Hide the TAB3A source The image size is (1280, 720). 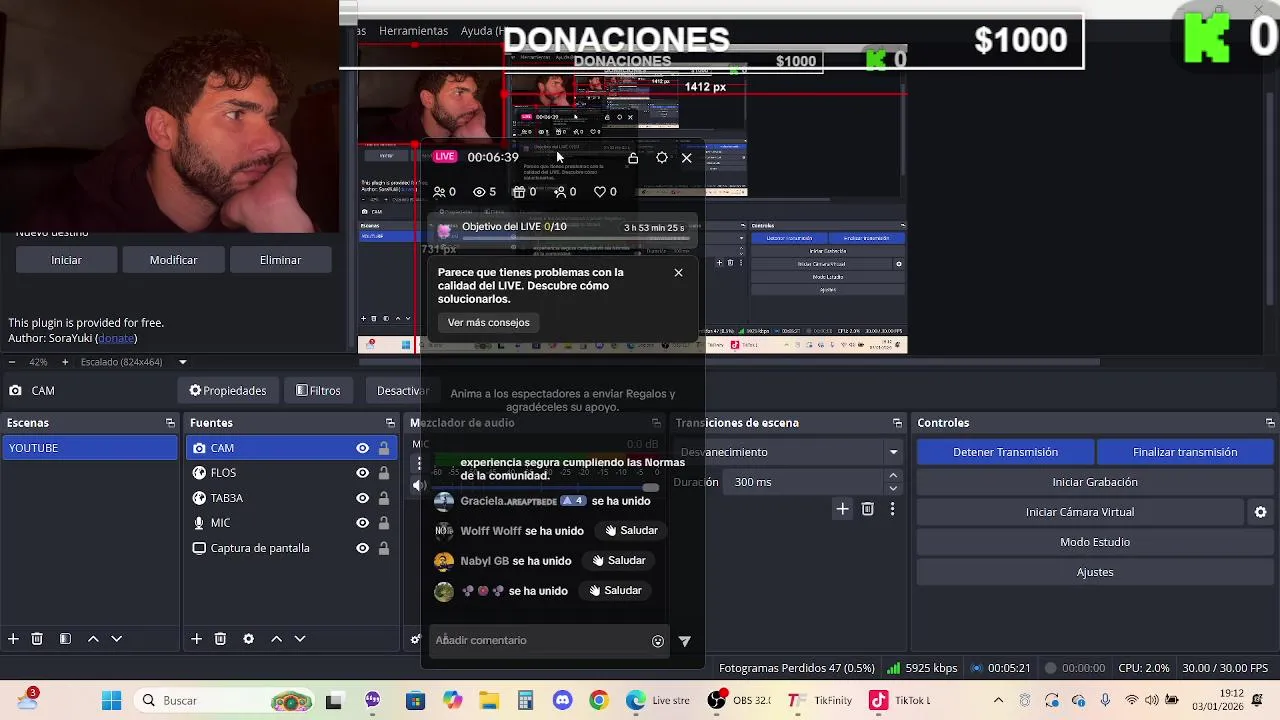click(x=362, y=498)
